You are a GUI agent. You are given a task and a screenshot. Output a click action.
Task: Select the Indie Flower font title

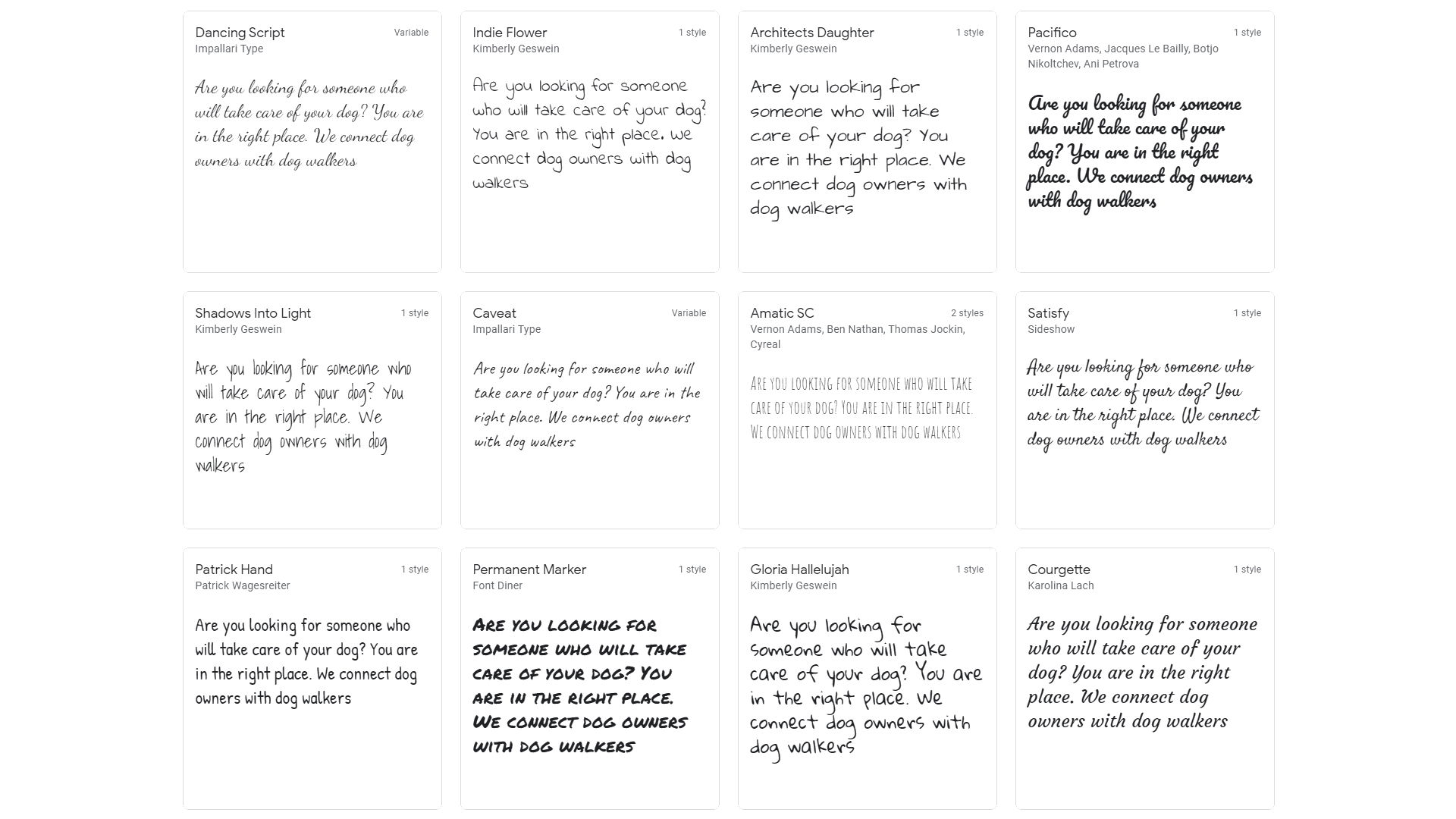click(x=510, y=33)
